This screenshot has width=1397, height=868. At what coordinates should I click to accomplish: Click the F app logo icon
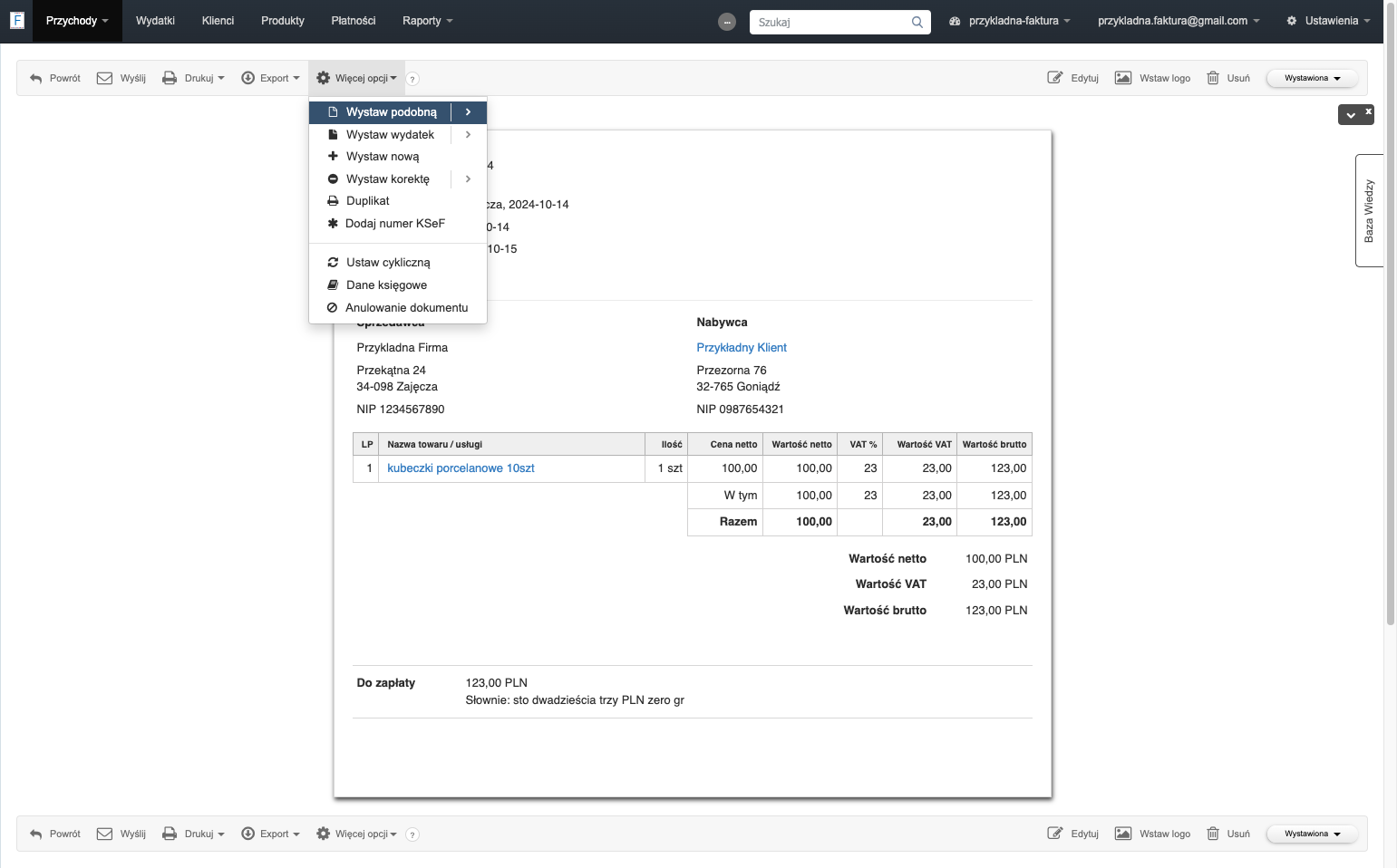point(16,20)
